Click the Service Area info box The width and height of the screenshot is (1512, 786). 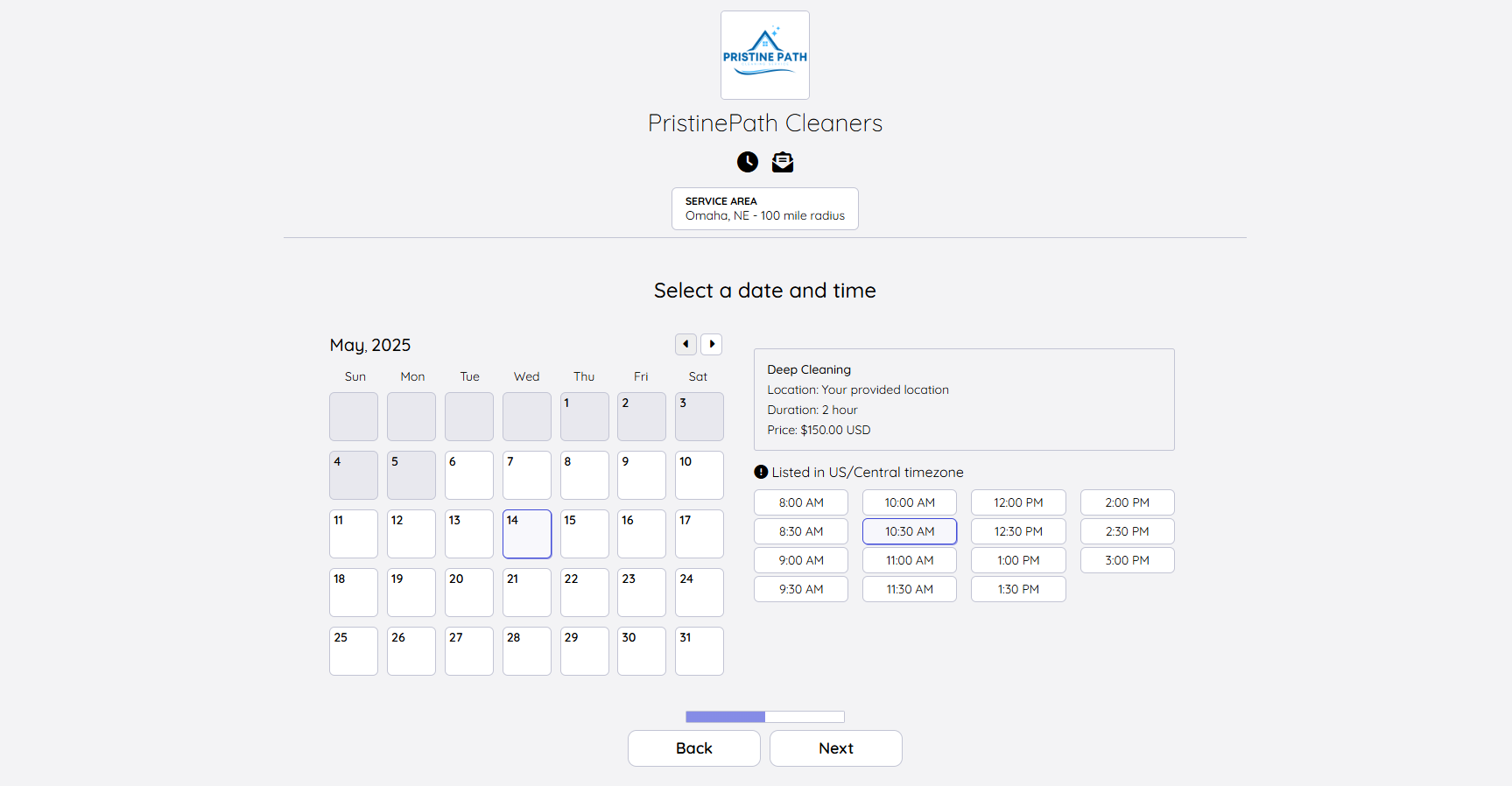pos(765,208)
